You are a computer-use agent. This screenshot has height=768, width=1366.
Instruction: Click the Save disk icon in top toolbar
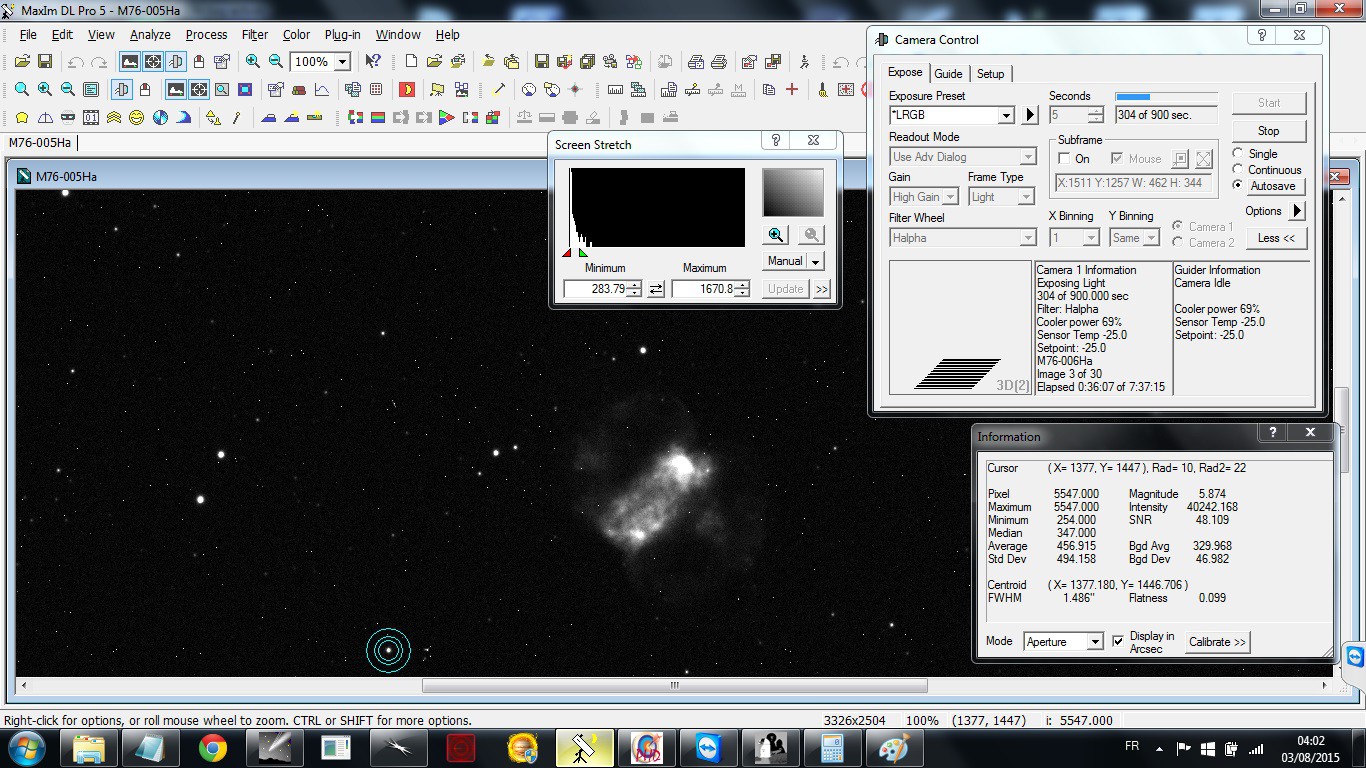pyautogui.click(x=45, y=62)
